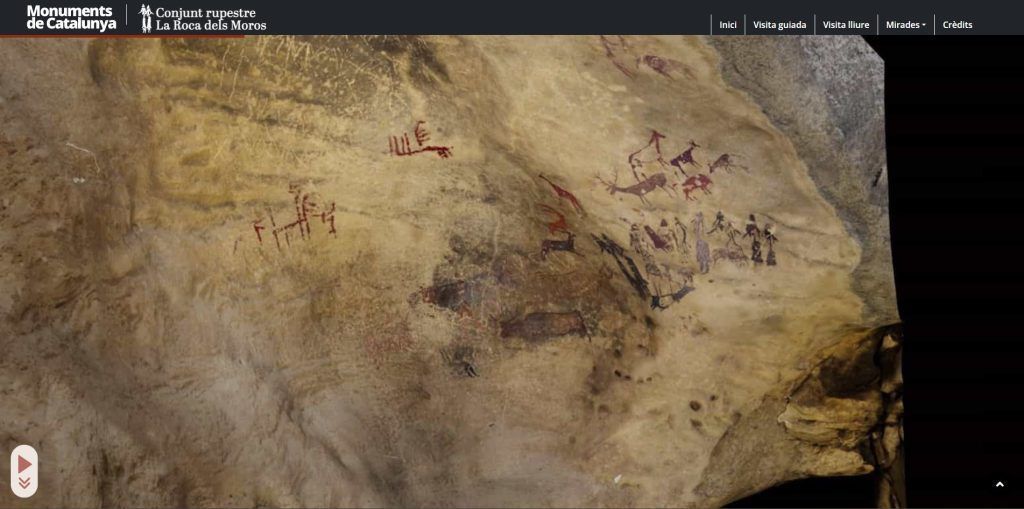Select the large red deer with antlers
Screen dimensions: 1024x509
(637, 185)
